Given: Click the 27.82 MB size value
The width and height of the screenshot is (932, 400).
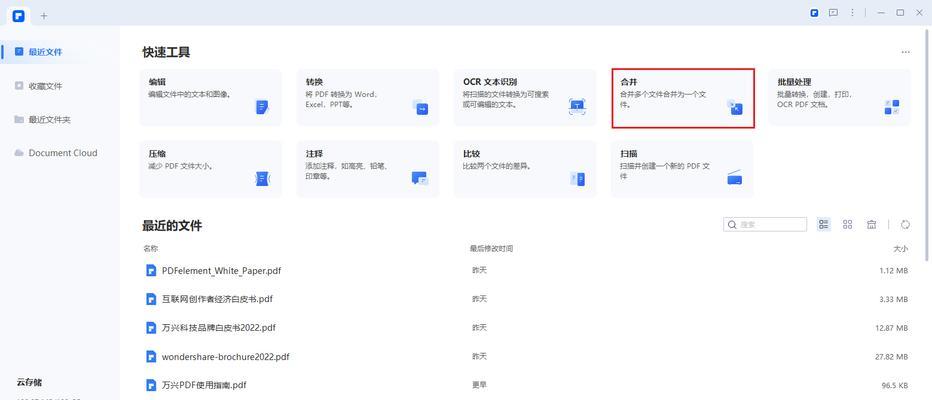Looking at the screenshot, I should tap(892, 357).
